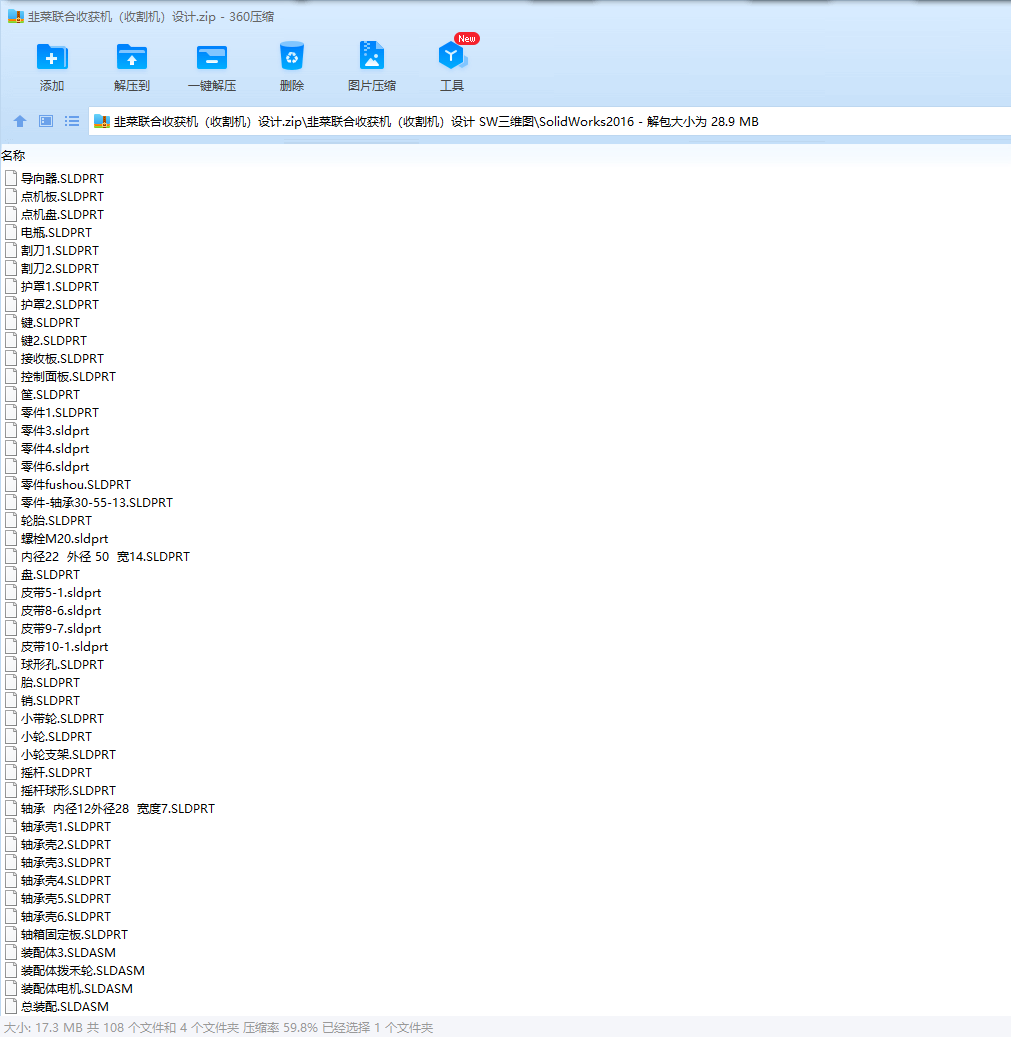
Task: Select file 小轮支架.SLDPRT
Action: (68, 754)
